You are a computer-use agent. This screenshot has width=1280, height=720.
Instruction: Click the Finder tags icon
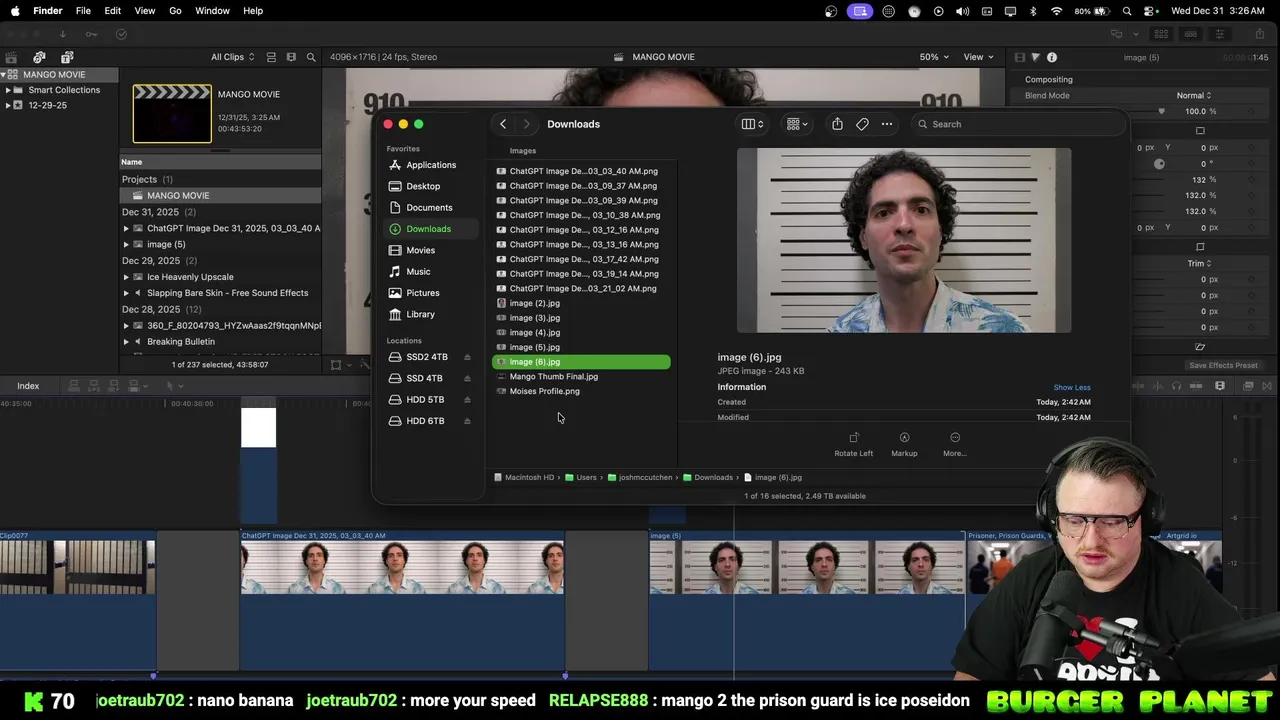(x=862, y=124)
